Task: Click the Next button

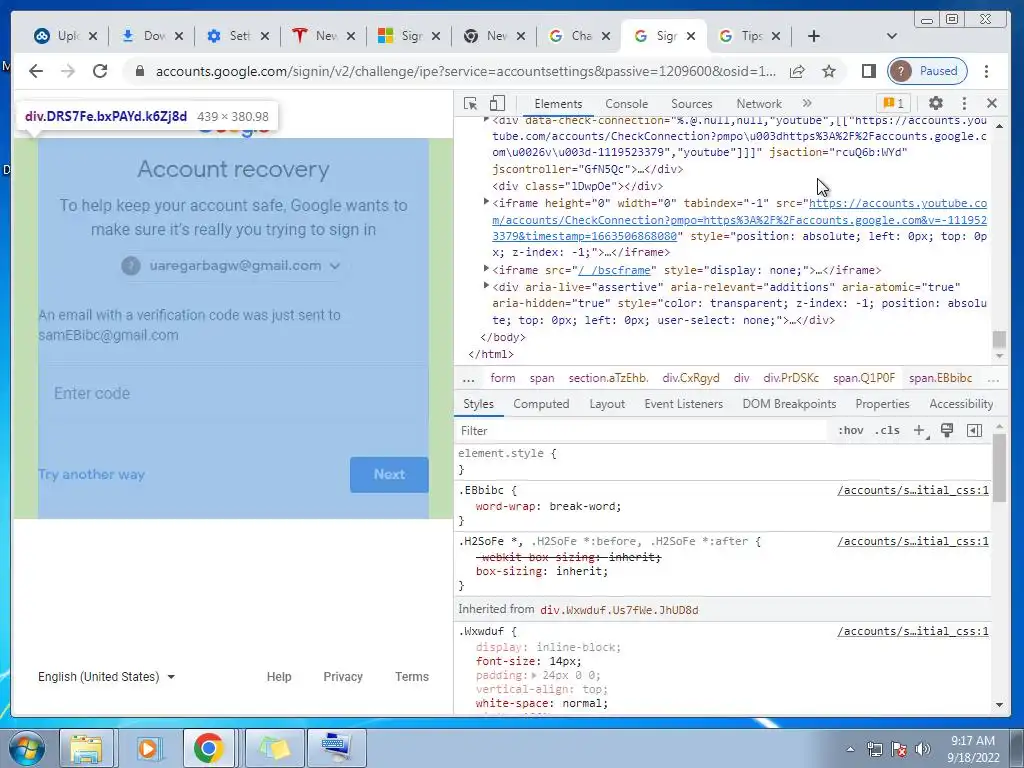Action: click(x=389, y=475)
